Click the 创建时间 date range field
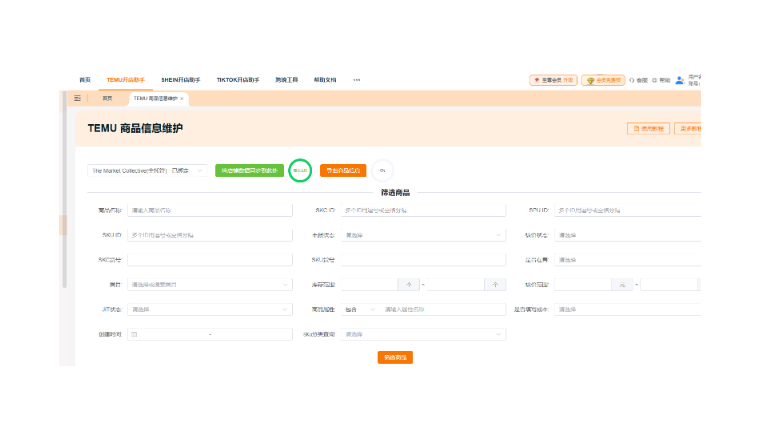Image resolution: width=760 pixels, height=440 pixels. coord(210,334)
